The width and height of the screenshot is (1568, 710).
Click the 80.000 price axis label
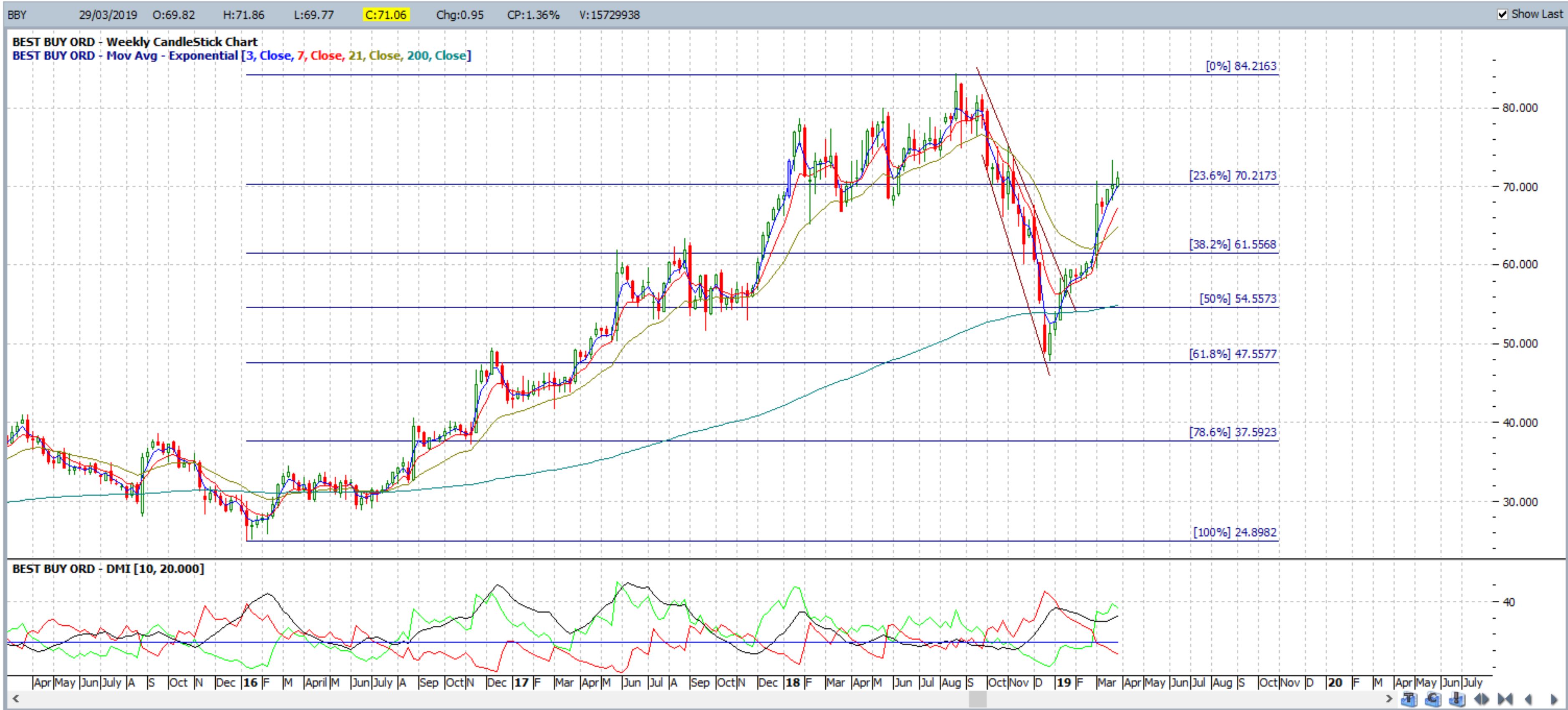click(x=1520, y=108)
